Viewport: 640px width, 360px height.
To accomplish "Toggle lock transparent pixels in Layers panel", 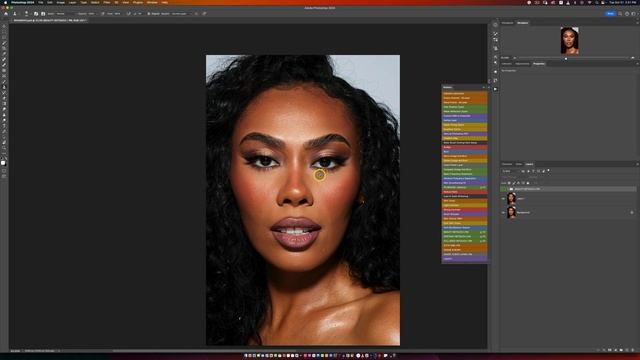I will click(x=509, y=183).
